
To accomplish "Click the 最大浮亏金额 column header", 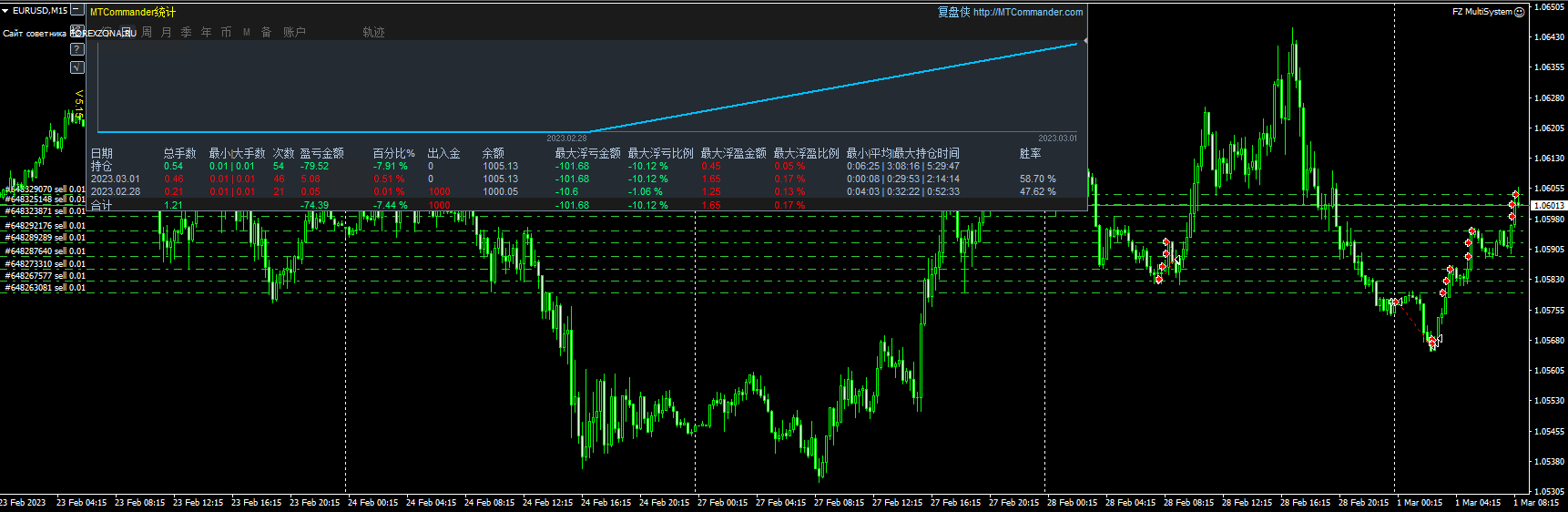I will click(x=588, y=153).
